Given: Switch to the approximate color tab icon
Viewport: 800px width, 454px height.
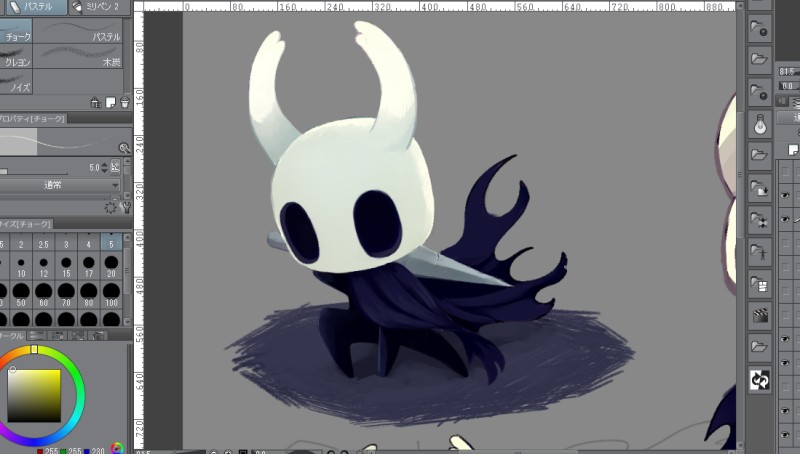Looking at the screenshot, I should [x=98, y=336].
